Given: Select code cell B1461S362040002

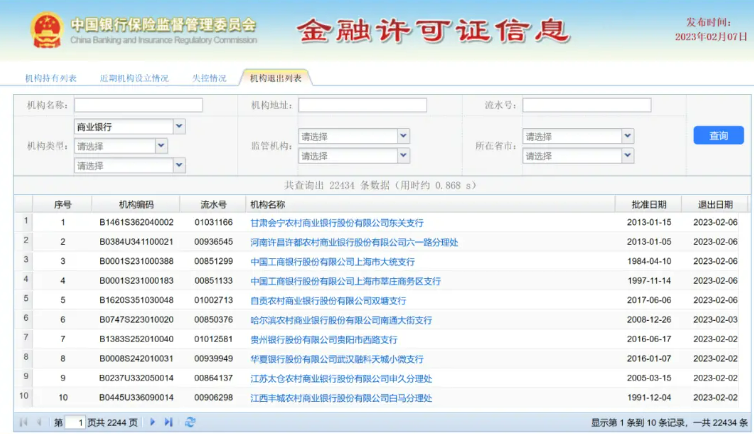Looking at the screenshot, I should (x=137, y=223).
